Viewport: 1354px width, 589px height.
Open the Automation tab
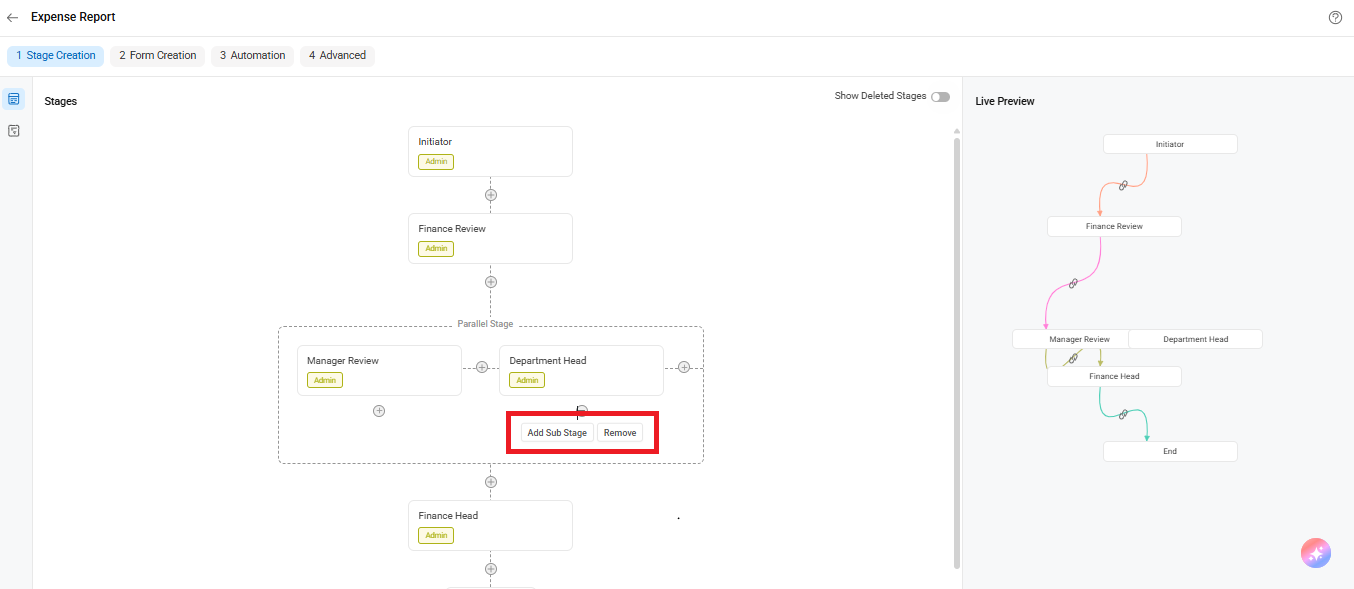pos(253,56)
